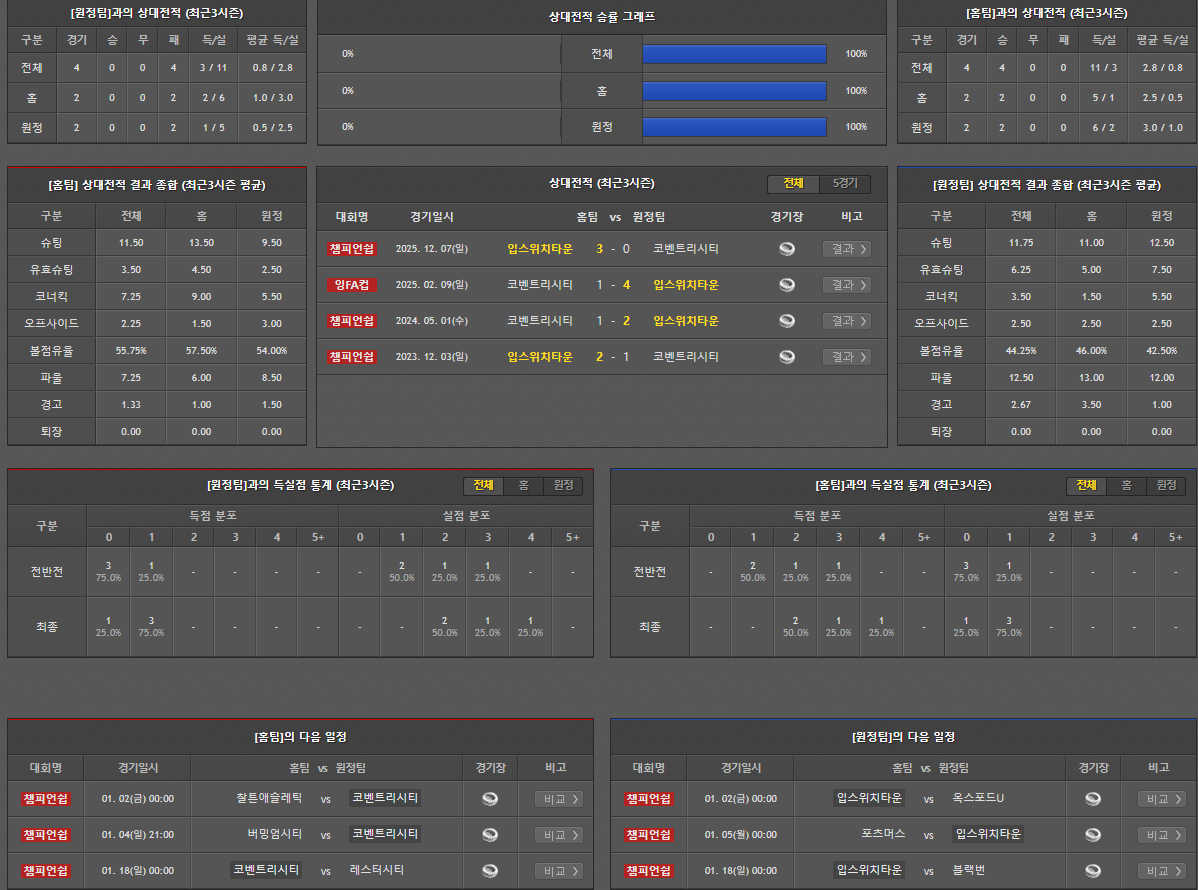Switch head-to-head list to 5경기
Image resolution: width=1198 pixels, height=890 pixels.
[845, 184]
